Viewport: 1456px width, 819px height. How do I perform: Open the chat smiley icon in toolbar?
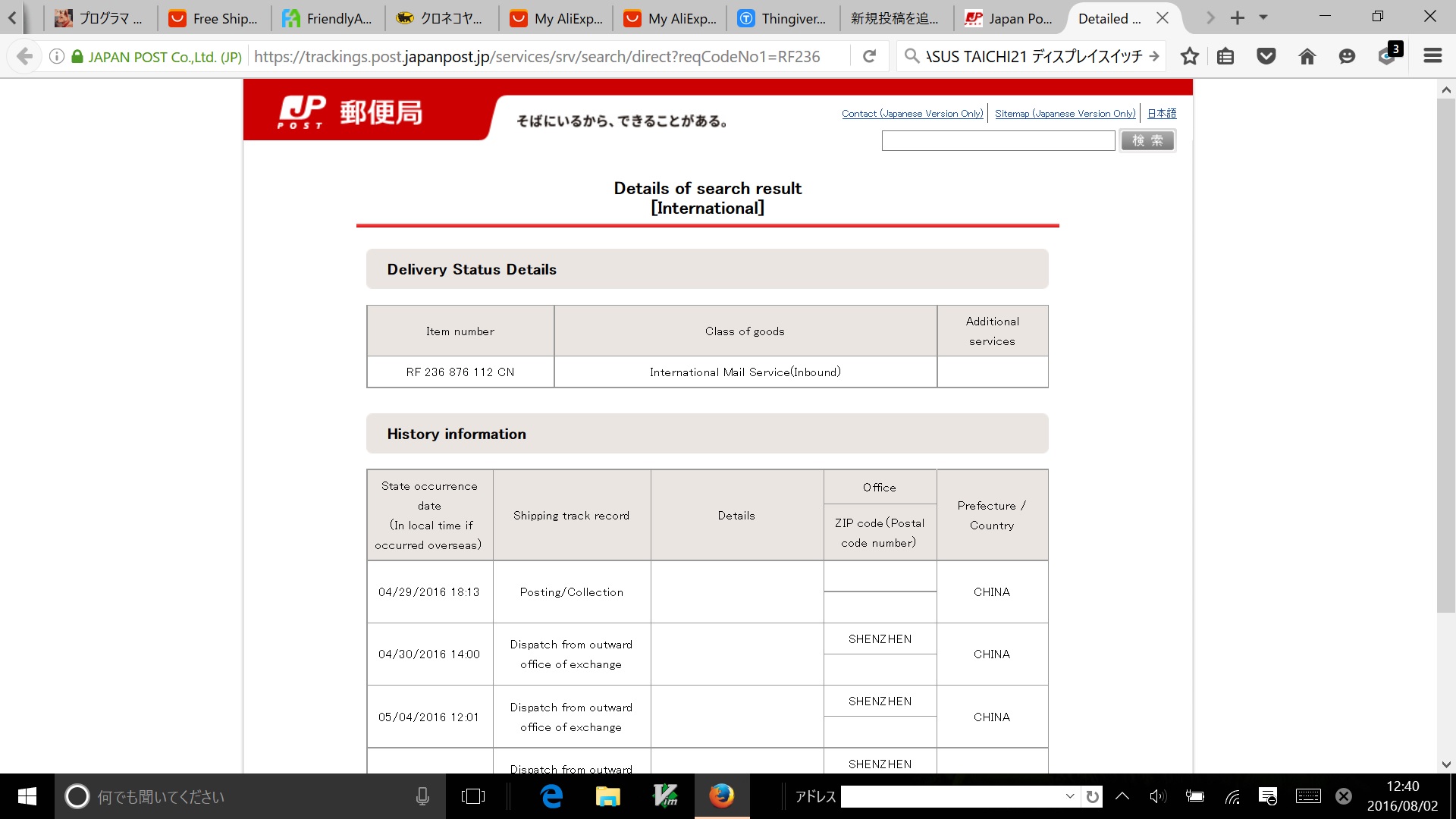[1347, 56]
